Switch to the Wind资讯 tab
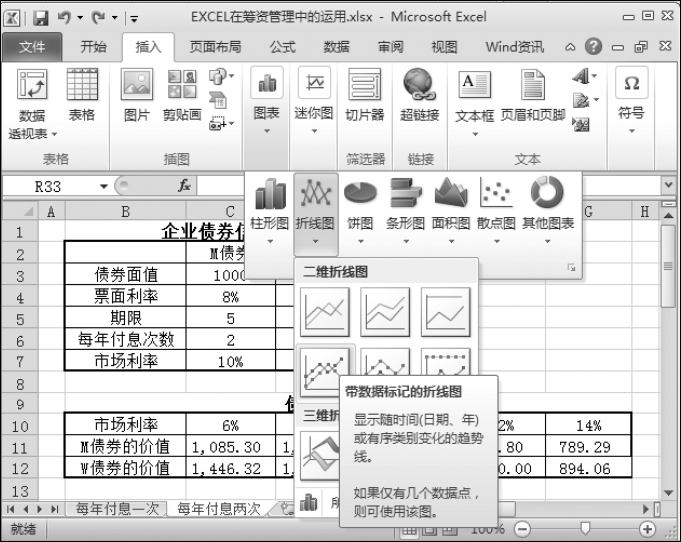Image resolution: width=681 pixels, height=542 pixels. pos(515,46)
